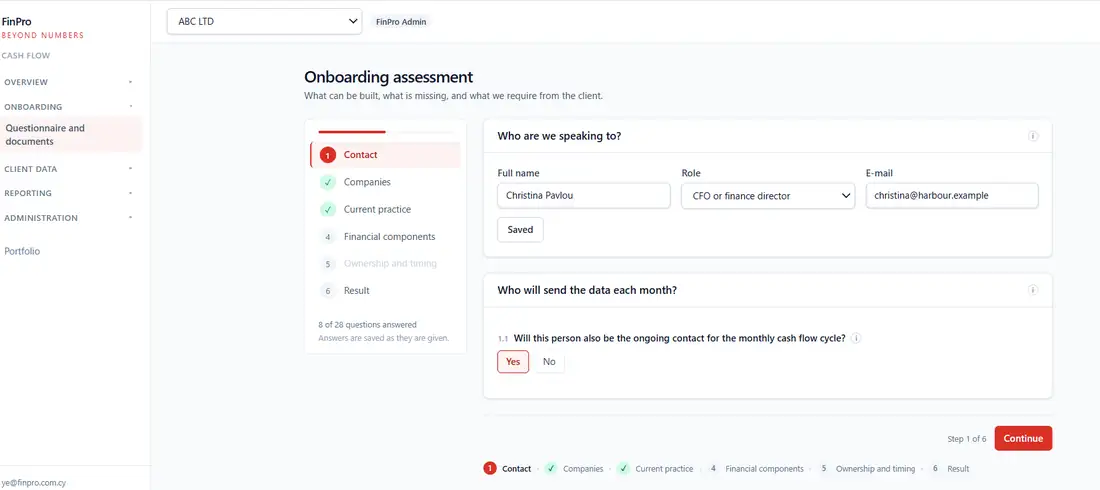Edit the E-mail field
Screen dimensions: 1100x490
tap(952, 196)
